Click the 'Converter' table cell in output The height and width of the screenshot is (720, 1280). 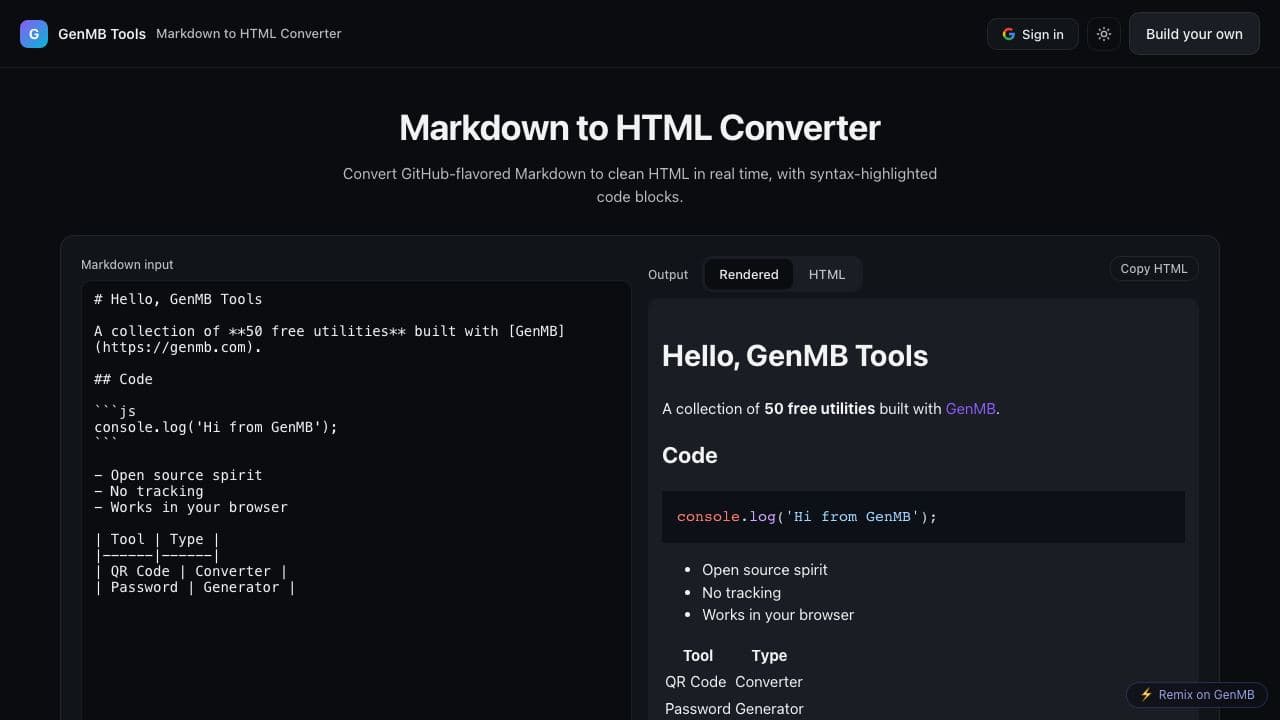click(x=769, y=682)
